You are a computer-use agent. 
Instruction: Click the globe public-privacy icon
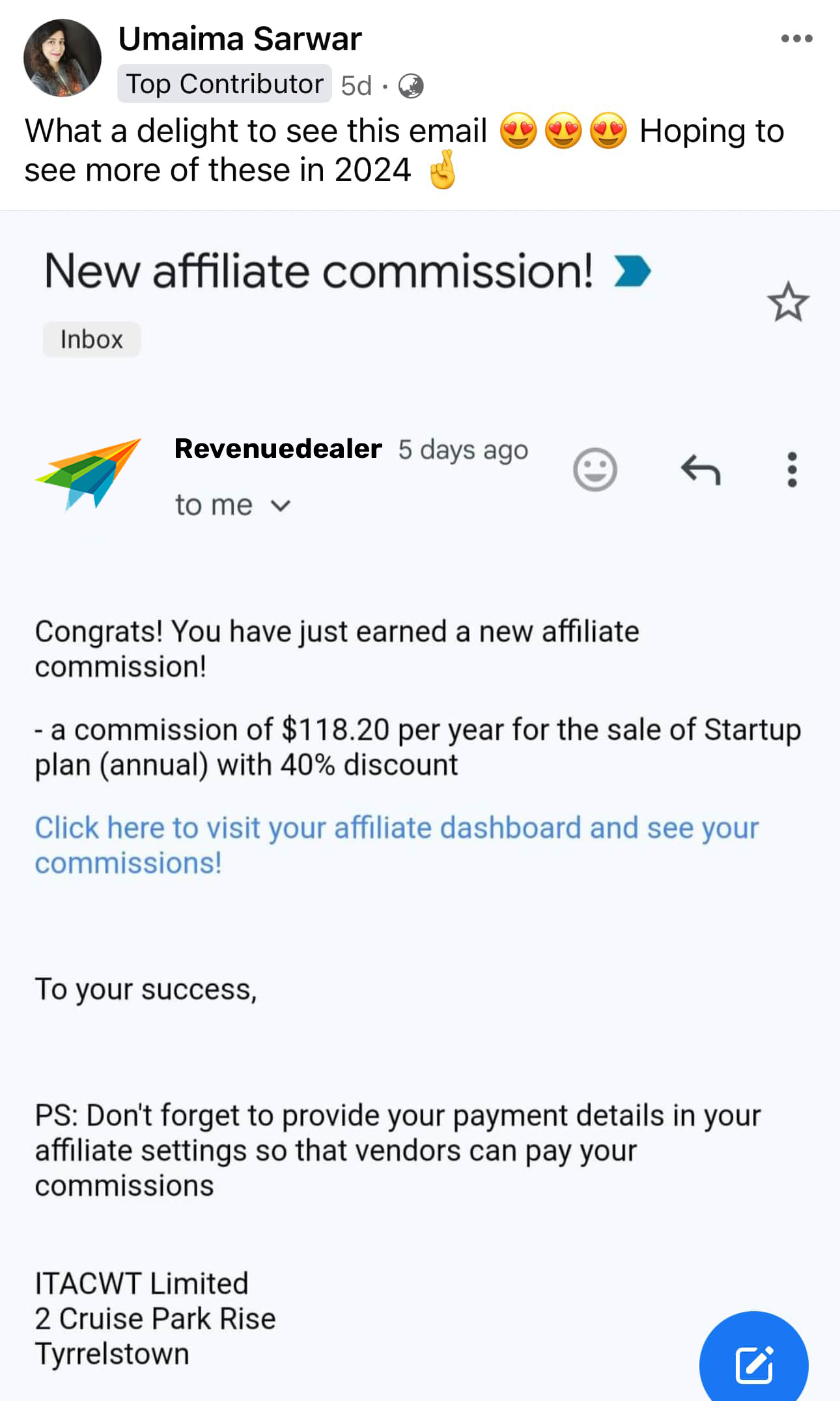[x=411, y=85]
